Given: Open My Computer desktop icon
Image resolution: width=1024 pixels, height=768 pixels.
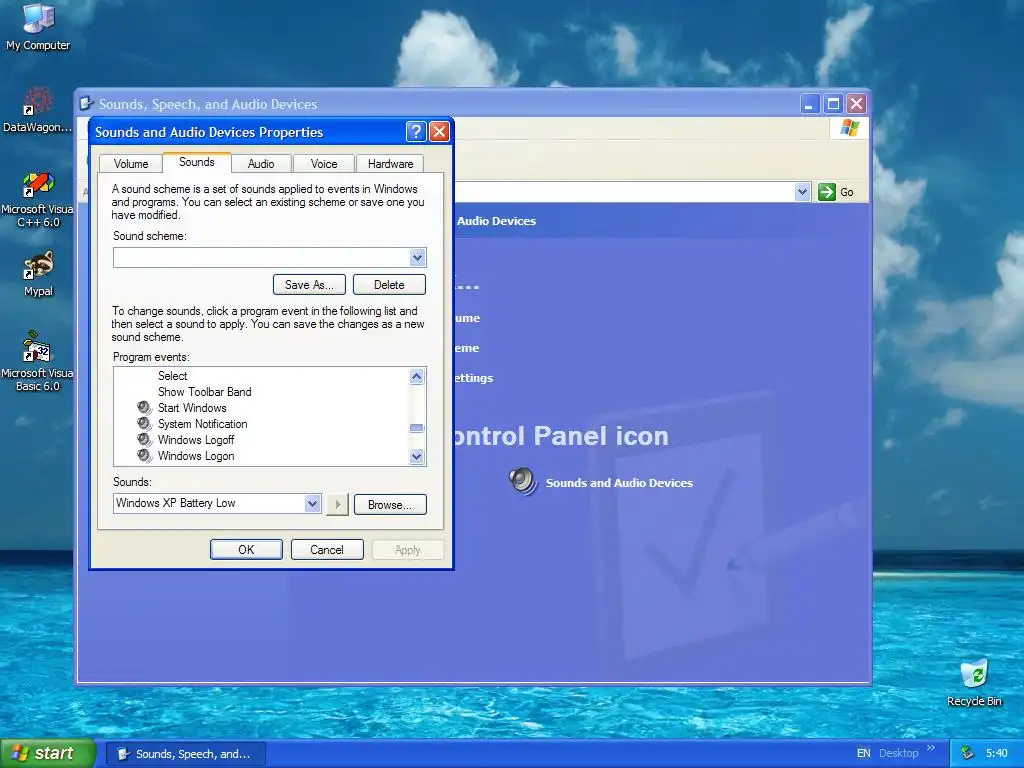Looking at the screenshot, I should [38, 27].
